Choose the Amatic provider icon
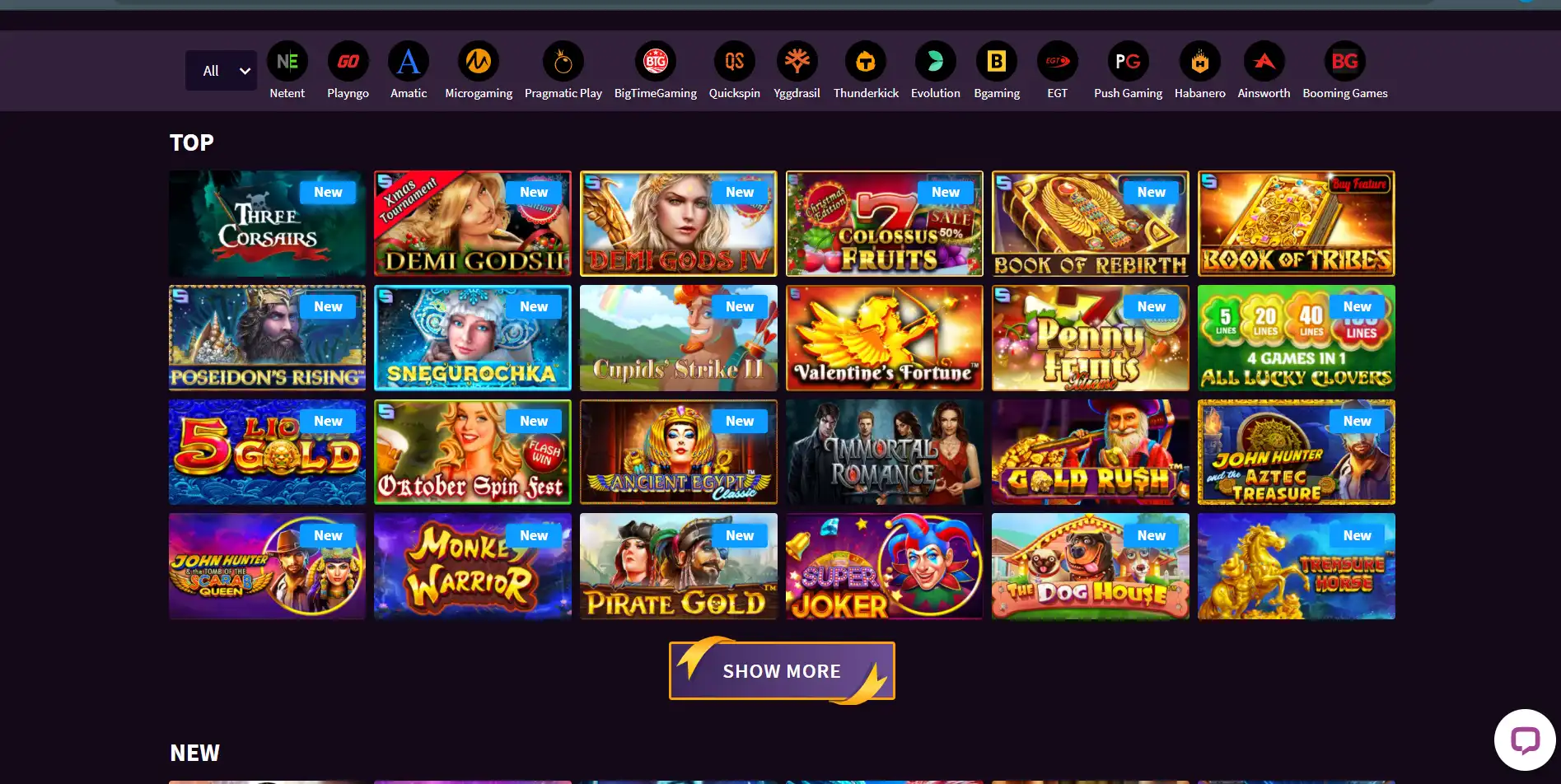This screenshot has height=784, width=1561. (x=409, y=61)
